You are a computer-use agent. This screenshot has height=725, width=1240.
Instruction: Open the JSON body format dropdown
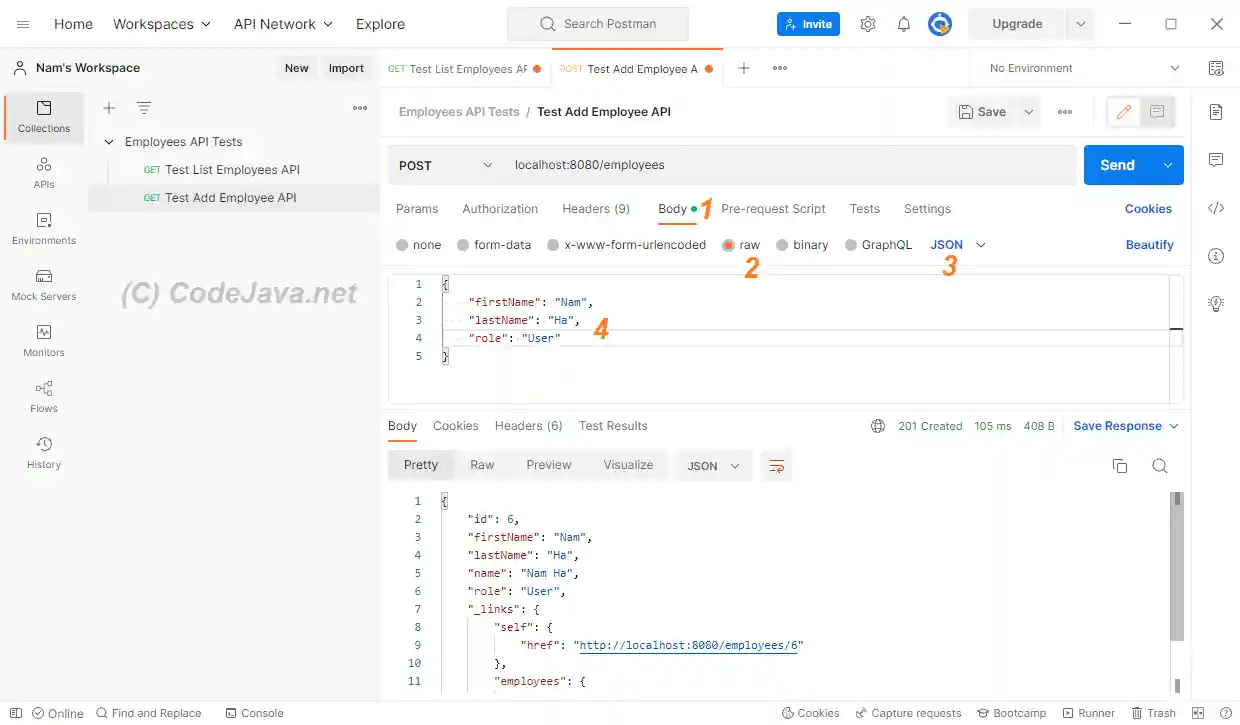[957, 244]
